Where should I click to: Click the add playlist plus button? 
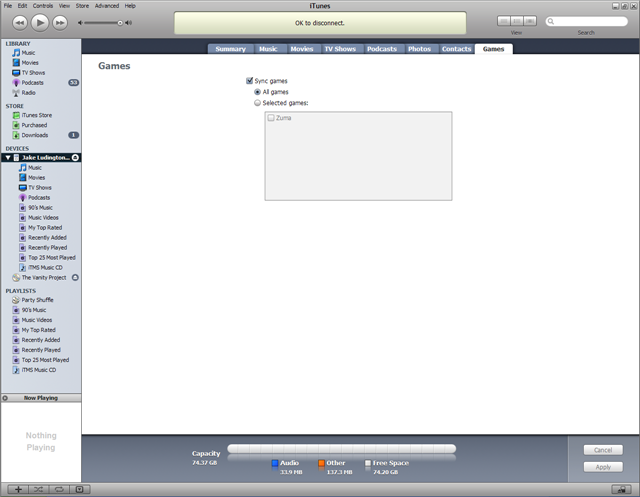pos(18,489)
